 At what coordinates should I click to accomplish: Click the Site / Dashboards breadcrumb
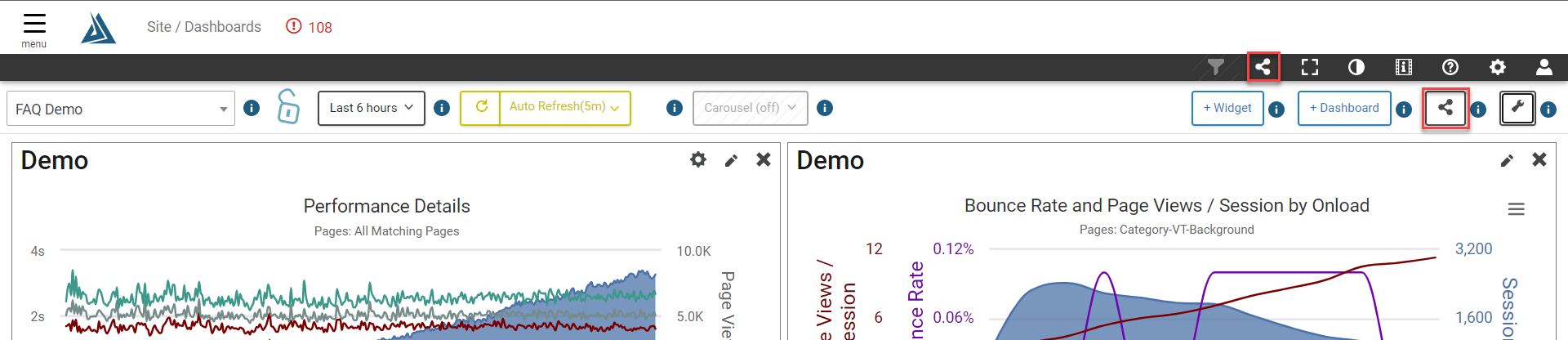(204, 27)
